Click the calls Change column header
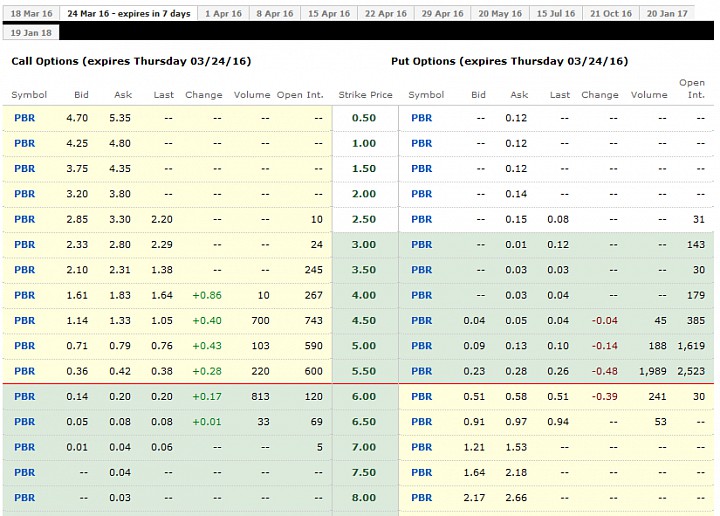Screen dimensions: 720x516 204,95
